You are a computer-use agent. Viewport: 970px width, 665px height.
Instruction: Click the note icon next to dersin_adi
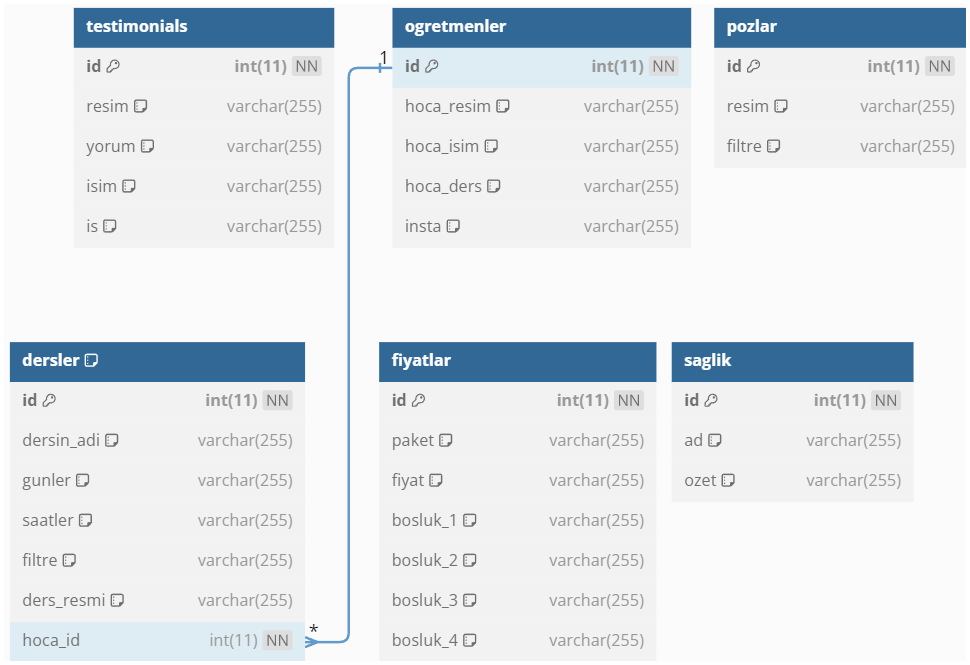(x=111, y=440)
